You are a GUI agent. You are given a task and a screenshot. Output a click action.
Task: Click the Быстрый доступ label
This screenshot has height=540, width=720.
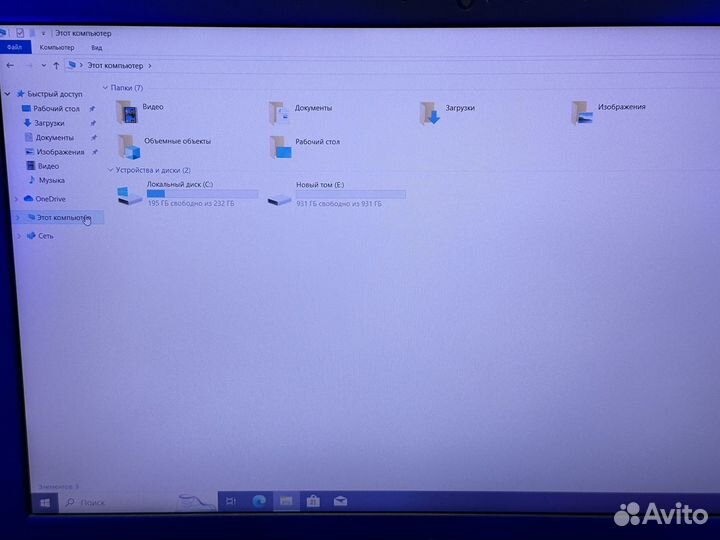[x=55, y=94]
